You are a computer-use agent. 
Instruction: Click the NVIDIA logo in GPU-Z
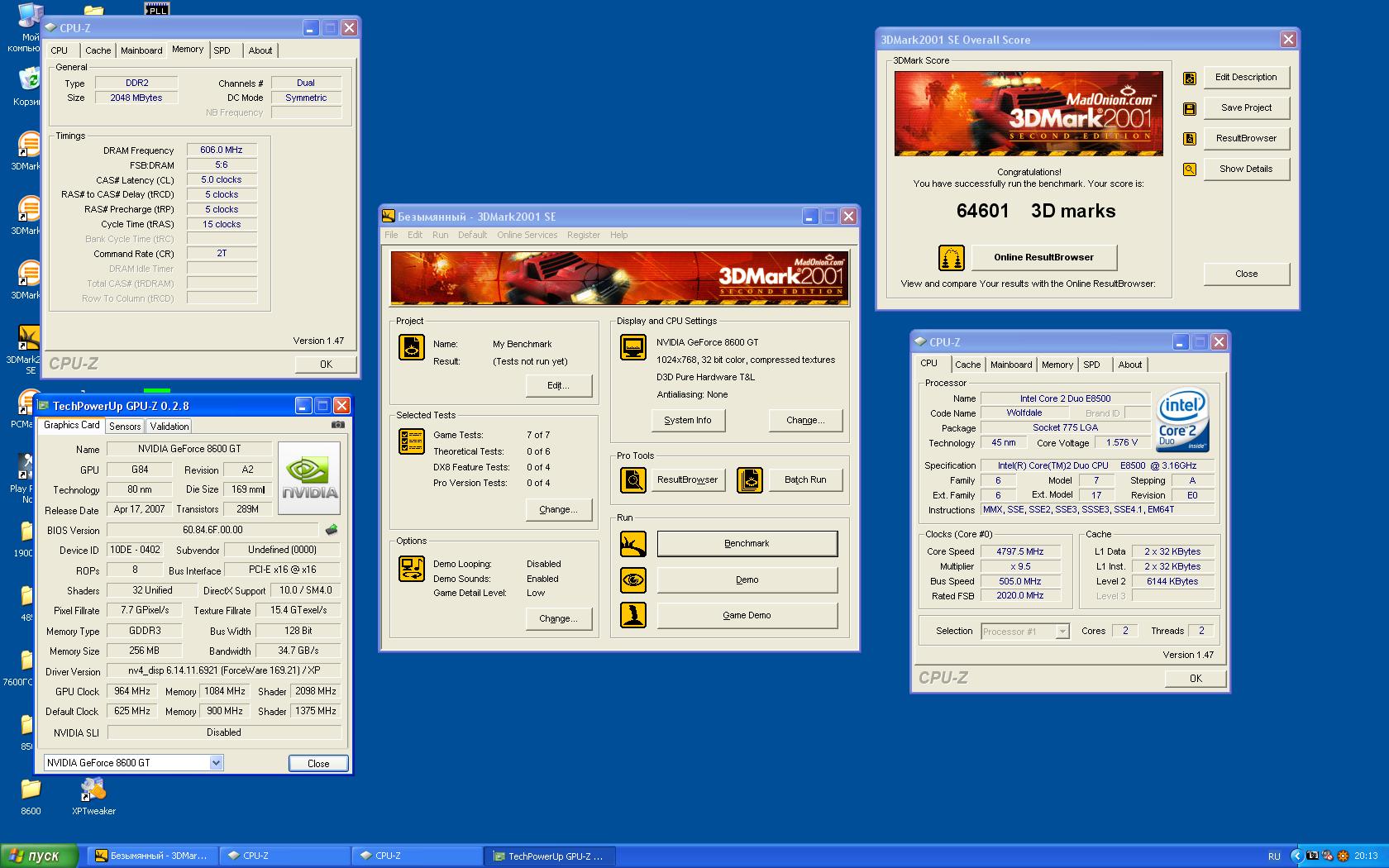[309, 479]
